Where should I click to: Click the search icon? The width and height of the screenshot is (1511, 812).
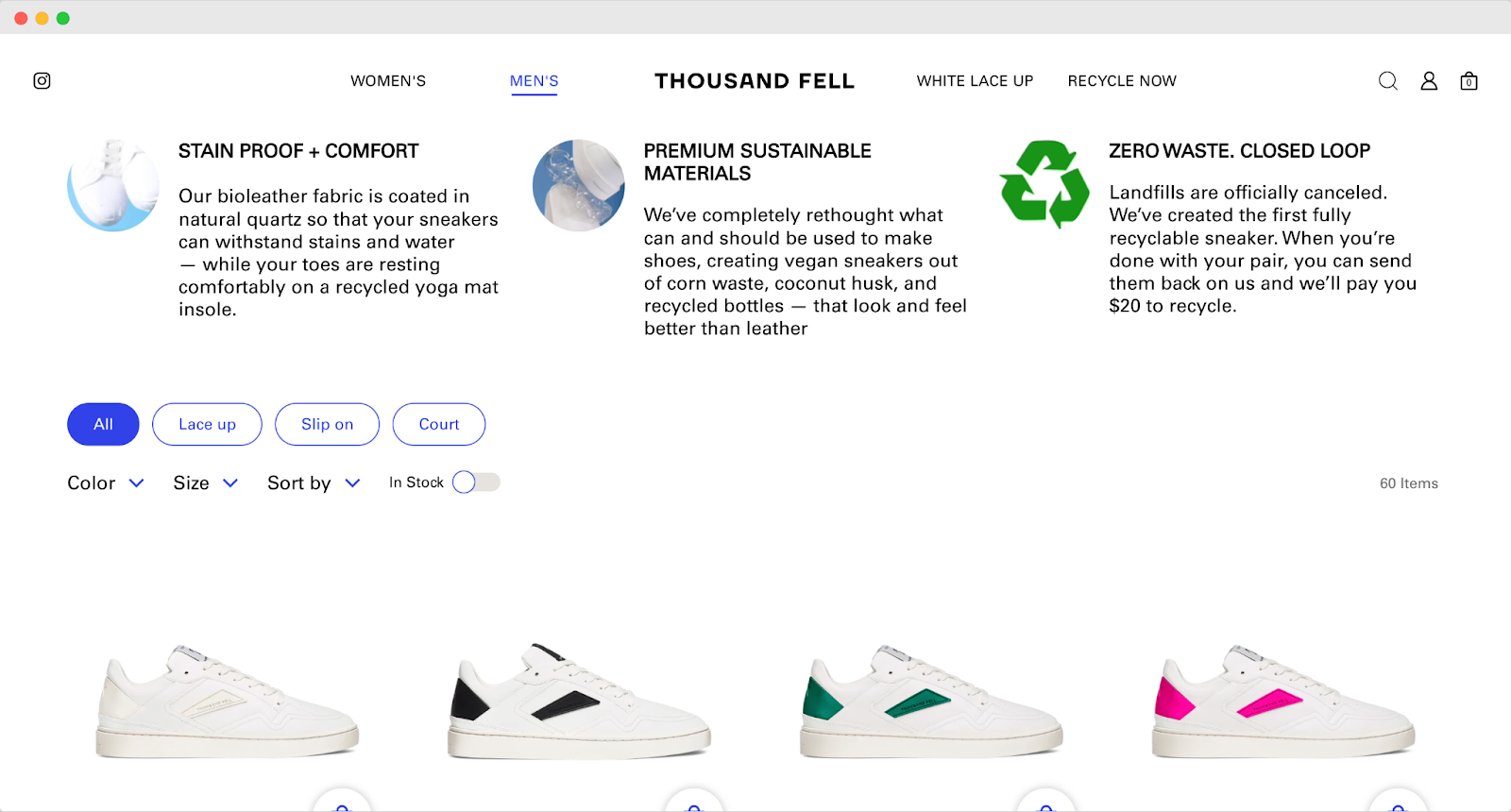[x=1386, y=81]
